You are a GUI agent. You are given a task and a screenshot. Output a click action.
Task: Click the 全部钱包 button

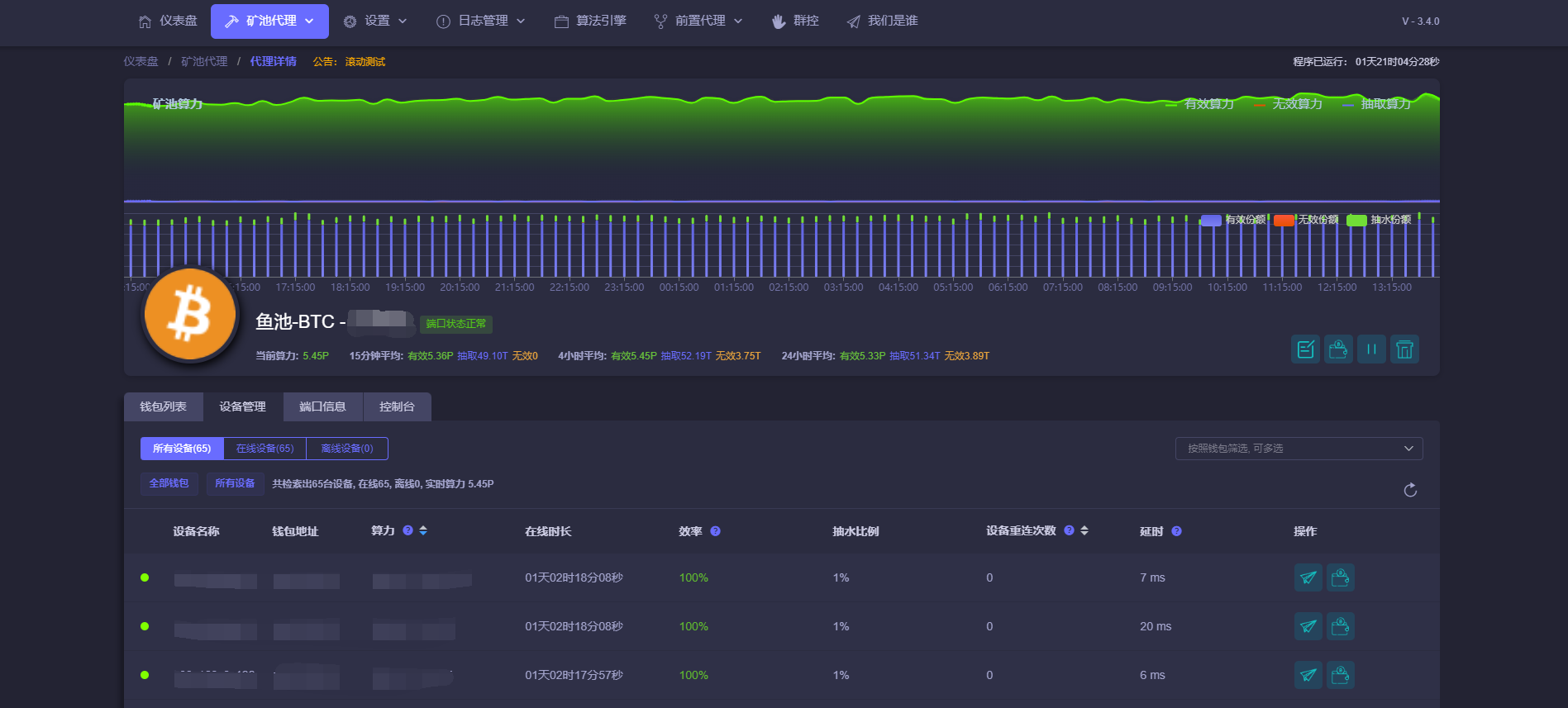169,483
